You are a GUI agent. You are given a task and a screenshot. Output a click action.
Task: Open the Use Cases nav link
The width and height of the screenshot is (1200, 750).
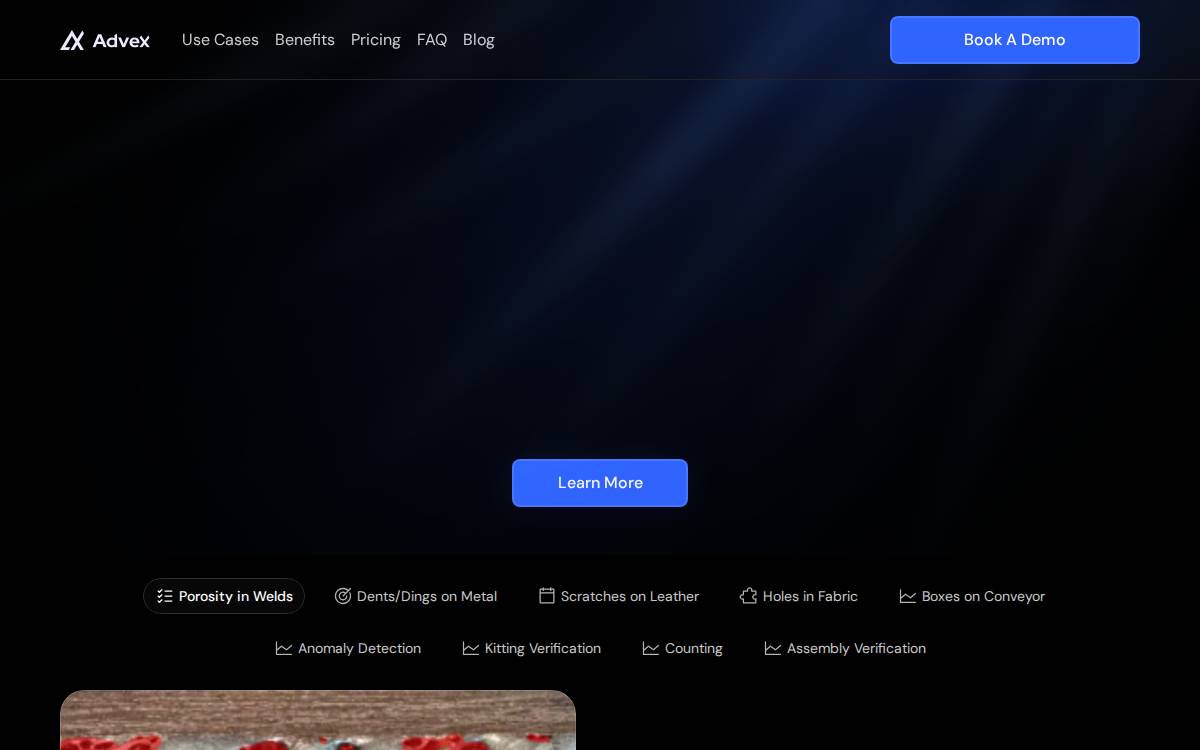[220, 40]
